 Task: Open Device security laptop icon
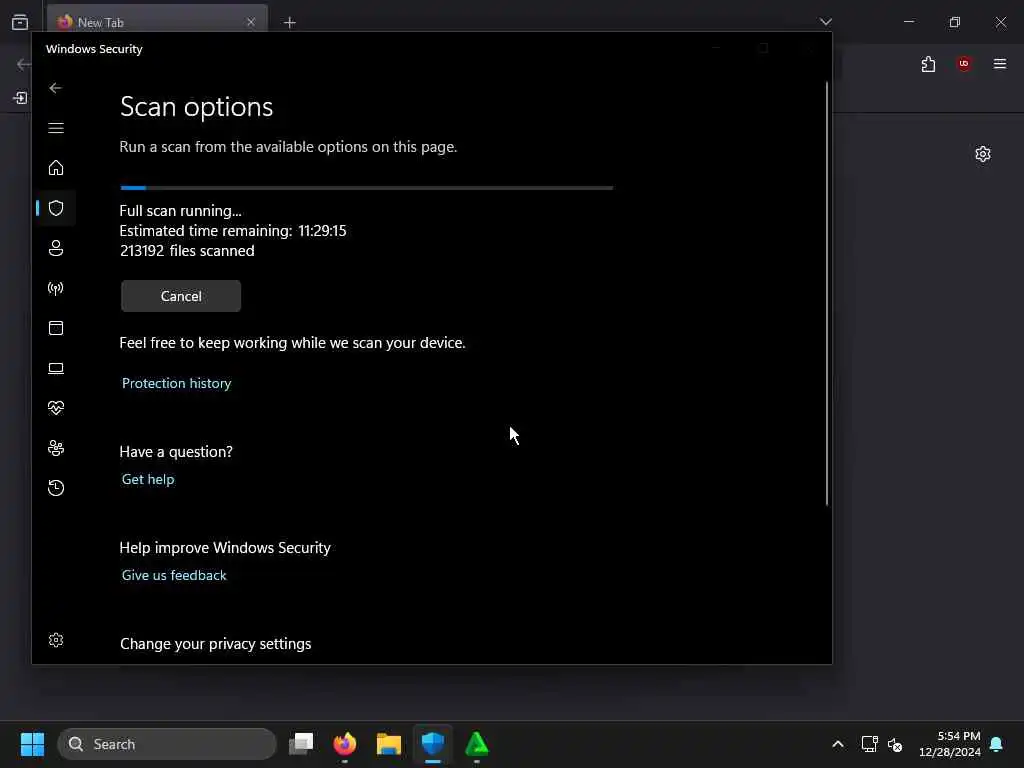[x=56, y=368]
